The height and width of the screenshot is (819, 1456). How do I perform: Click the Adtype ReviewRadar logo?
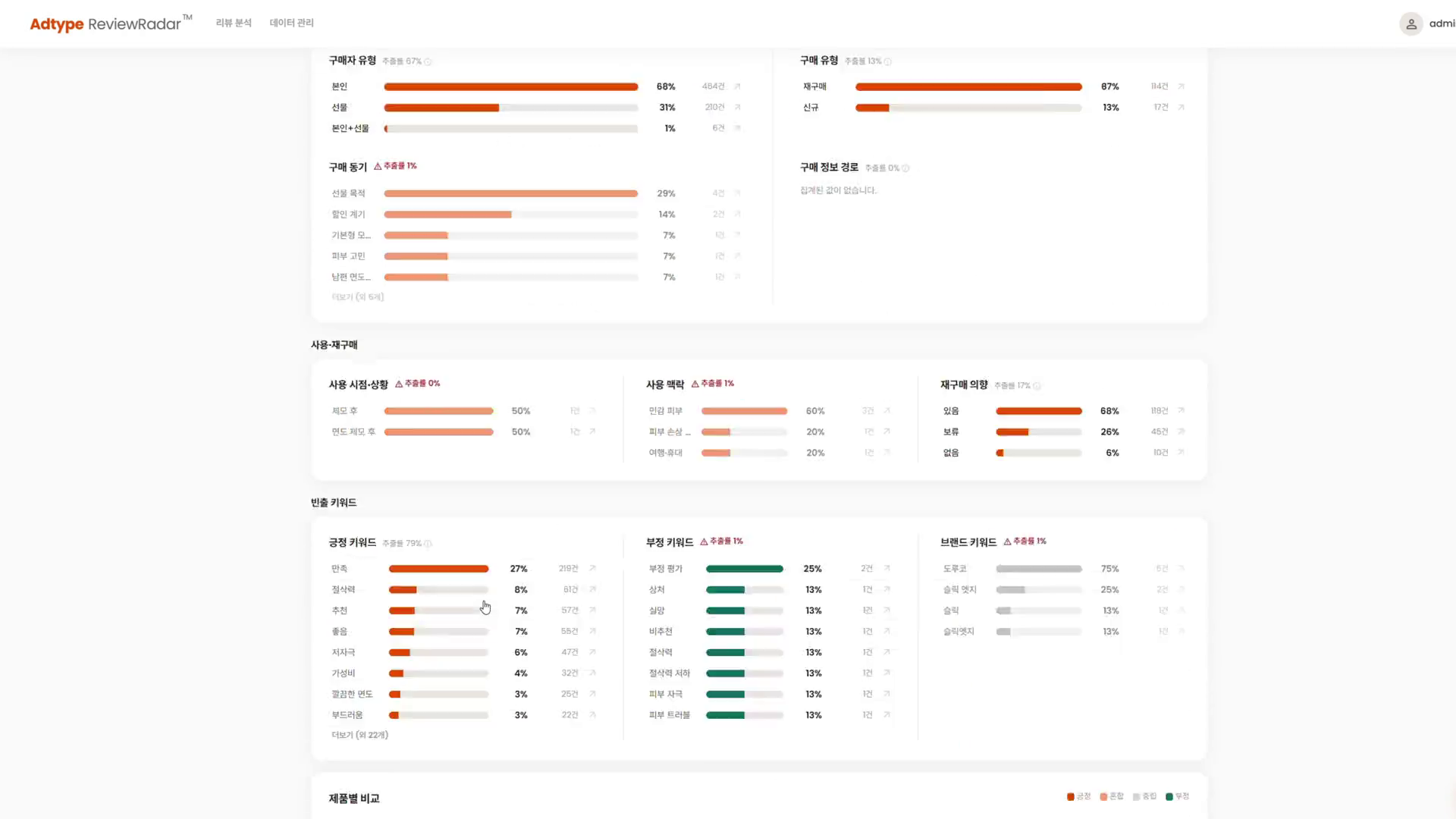click(x=111, y=24)
